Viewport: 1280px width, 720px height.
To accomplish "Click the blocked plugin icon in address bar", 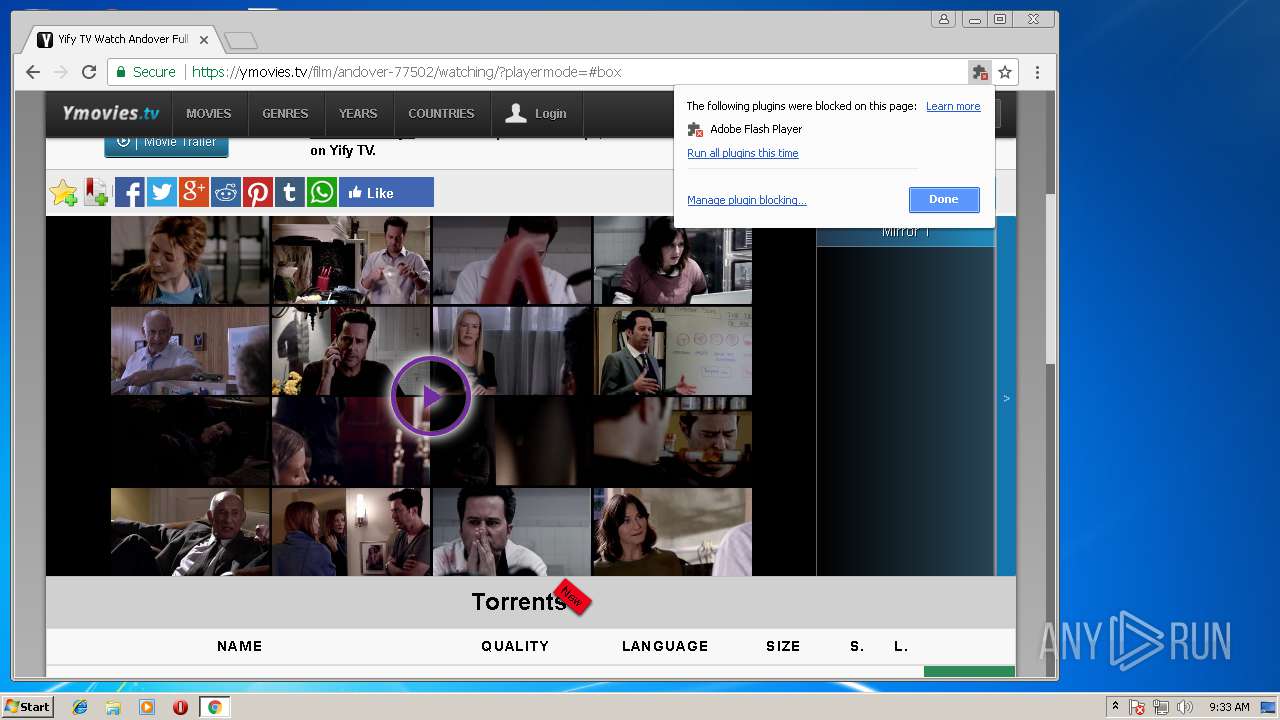I will click(x=980, y=72).
